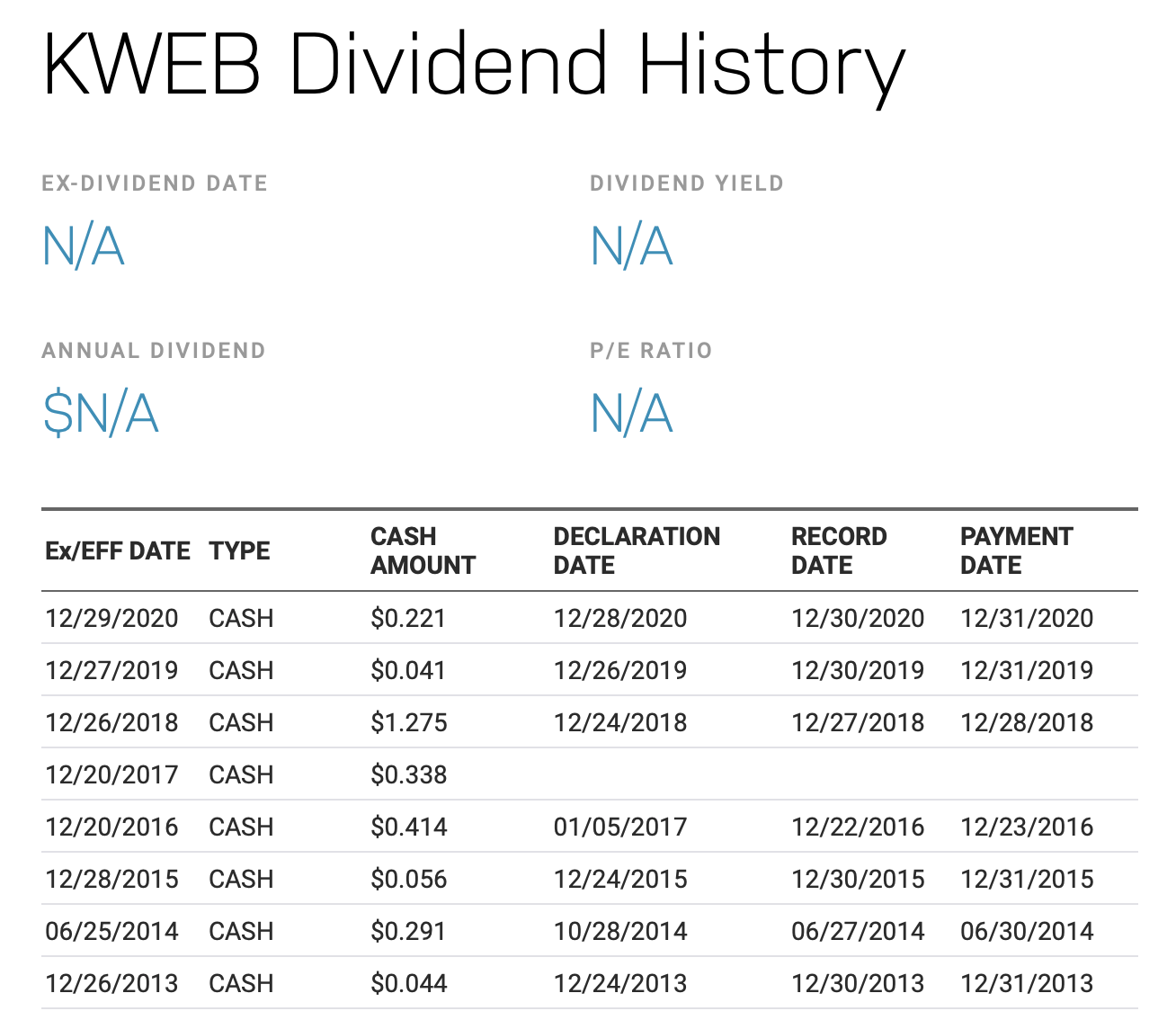This screenshot has width=1176, height=1029.
Task: Select the 12/20/2016 ex-date cell
Action: (111, 828)
